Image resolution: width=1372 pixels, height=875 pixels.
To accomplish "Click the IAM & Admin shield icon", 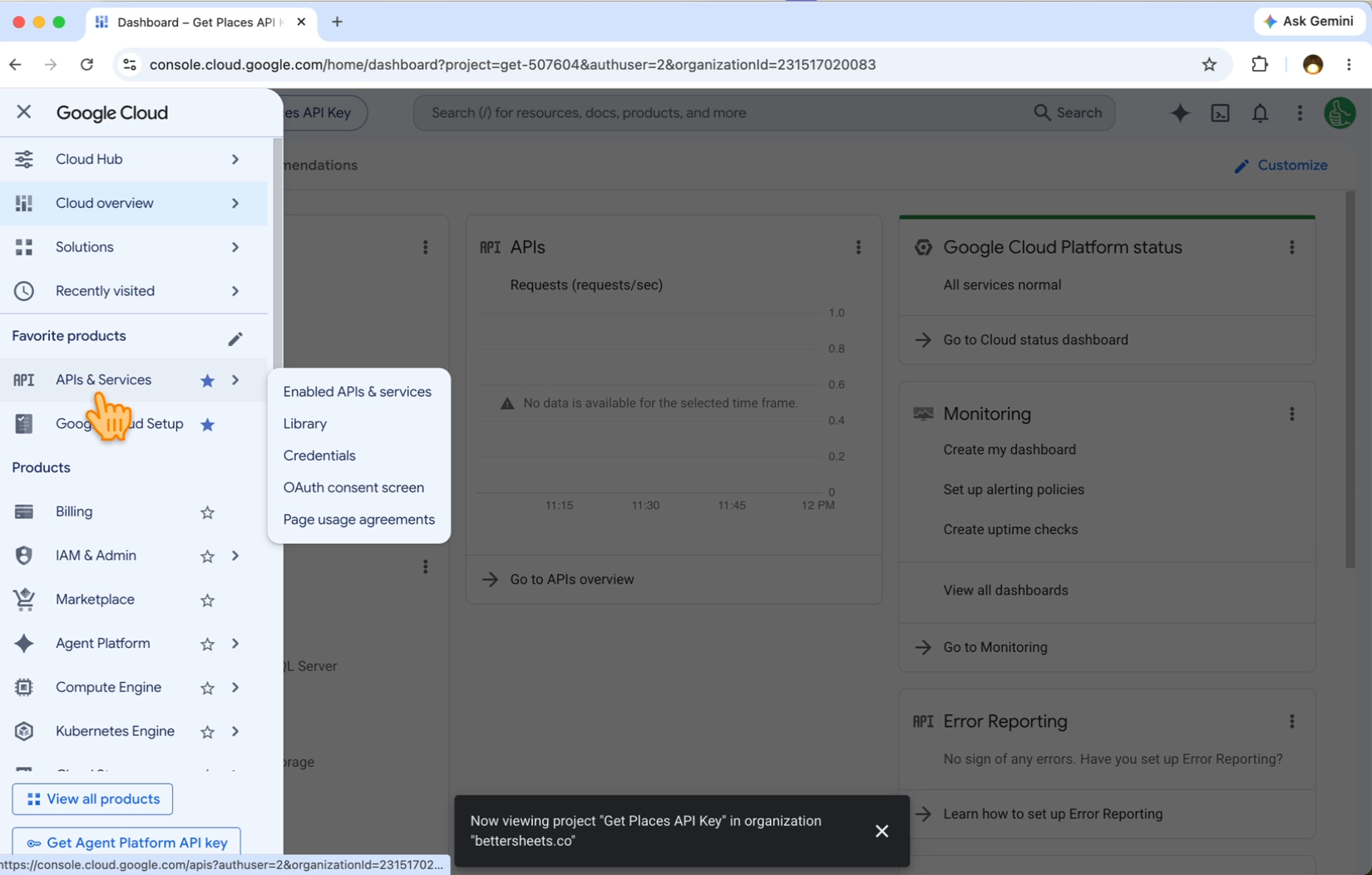I will point(24,556).
